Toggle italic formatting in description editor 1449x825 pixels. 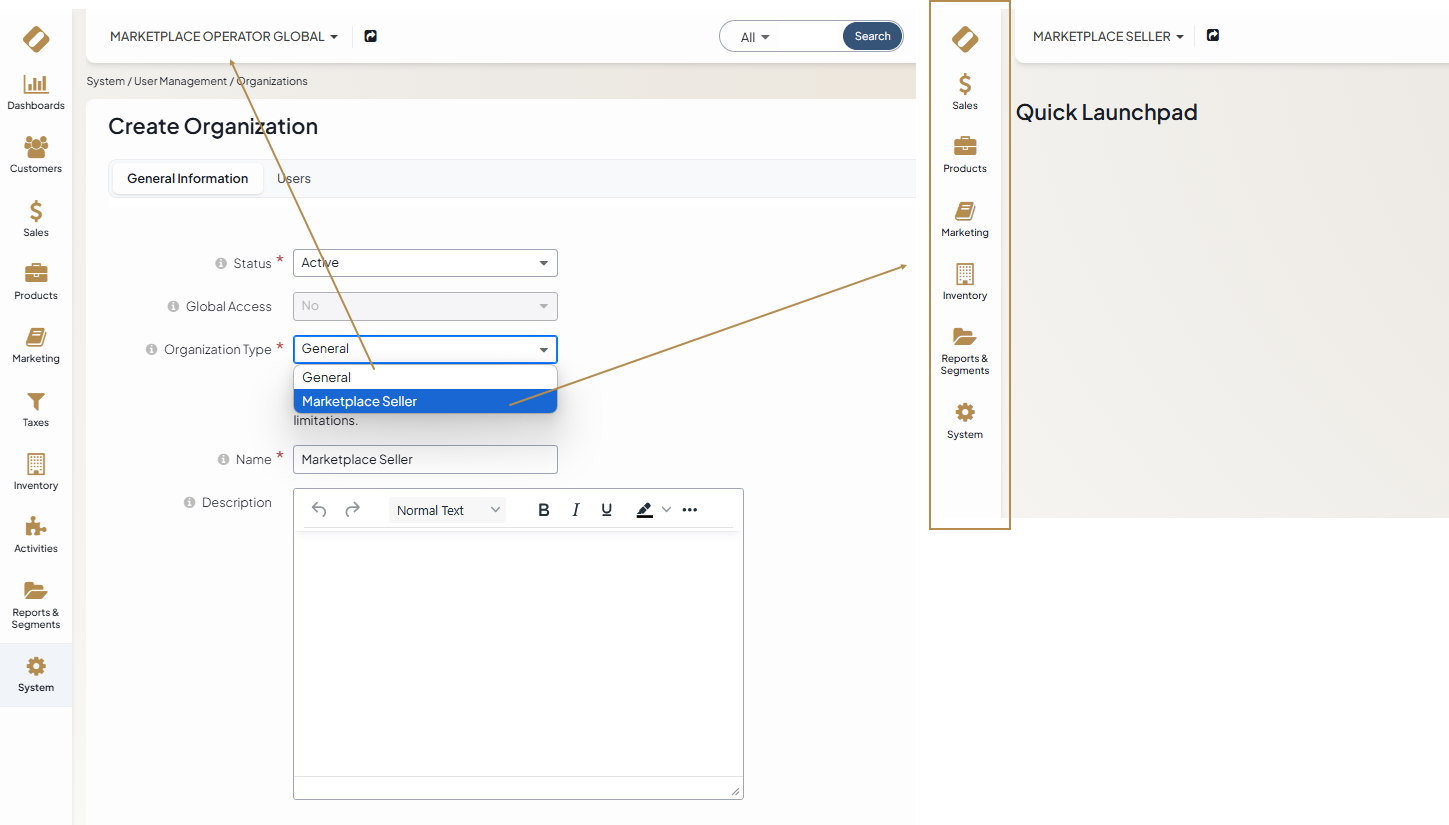point(575,510)
